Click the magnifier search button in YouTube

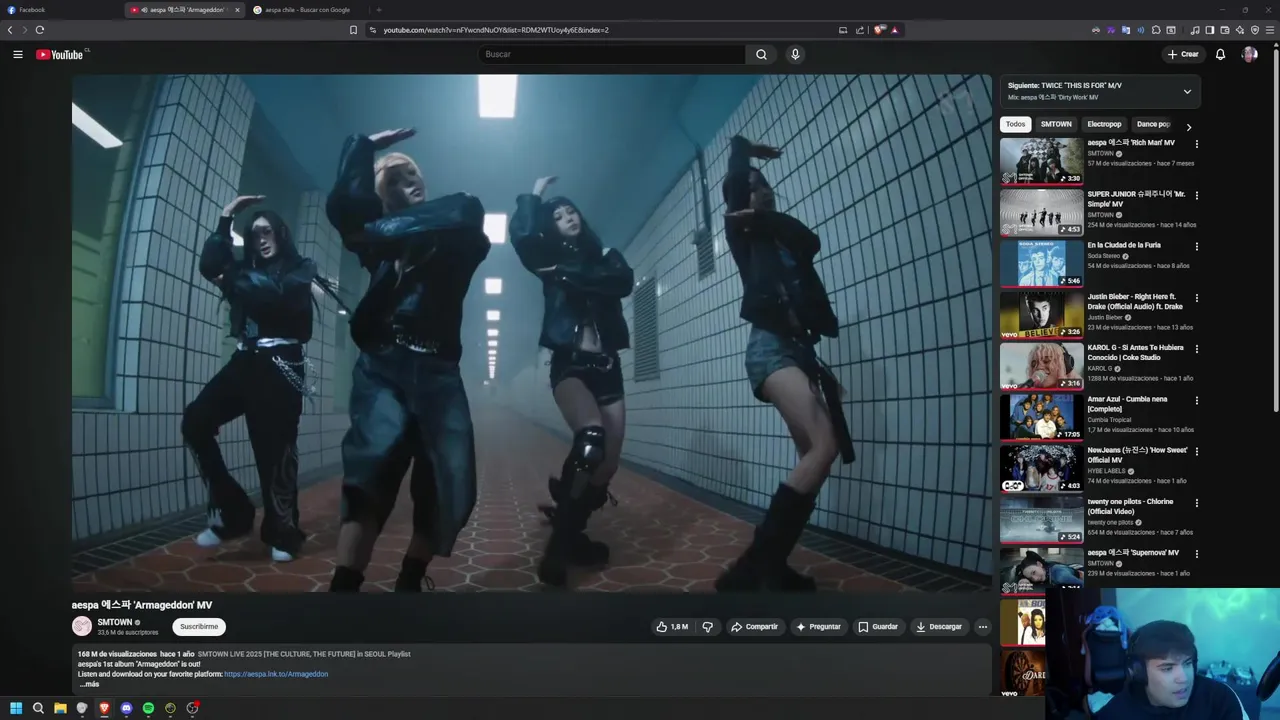click(x=761, y=54)
